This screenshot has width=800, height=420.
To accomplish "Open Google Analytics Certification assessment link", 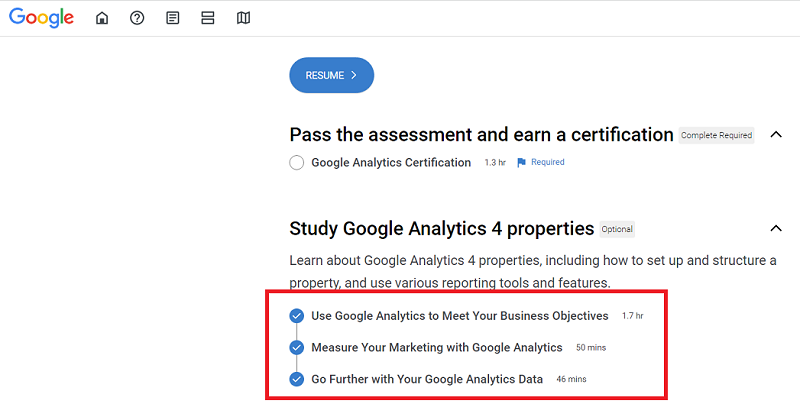I will (391, 162).
